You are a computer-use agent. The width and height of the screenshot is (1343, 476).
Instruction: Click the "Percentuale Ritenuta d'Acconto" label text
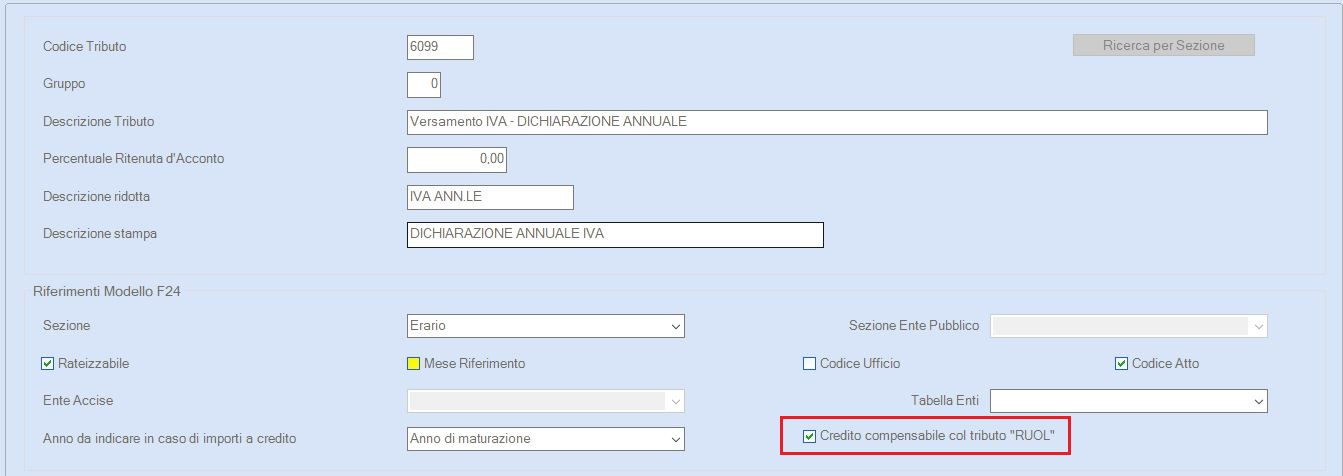[x=133, y=159]
